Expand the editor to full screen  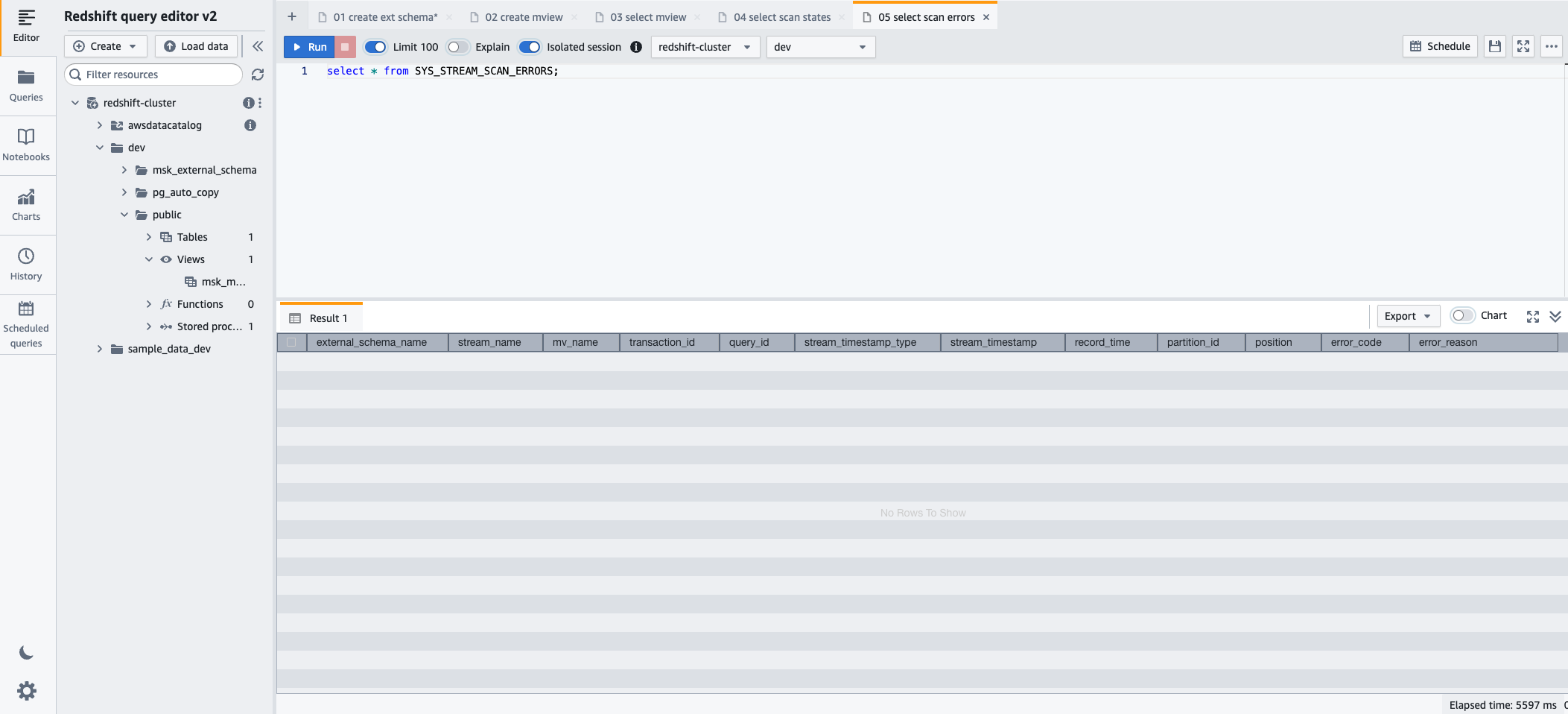tap(1523, 46)
